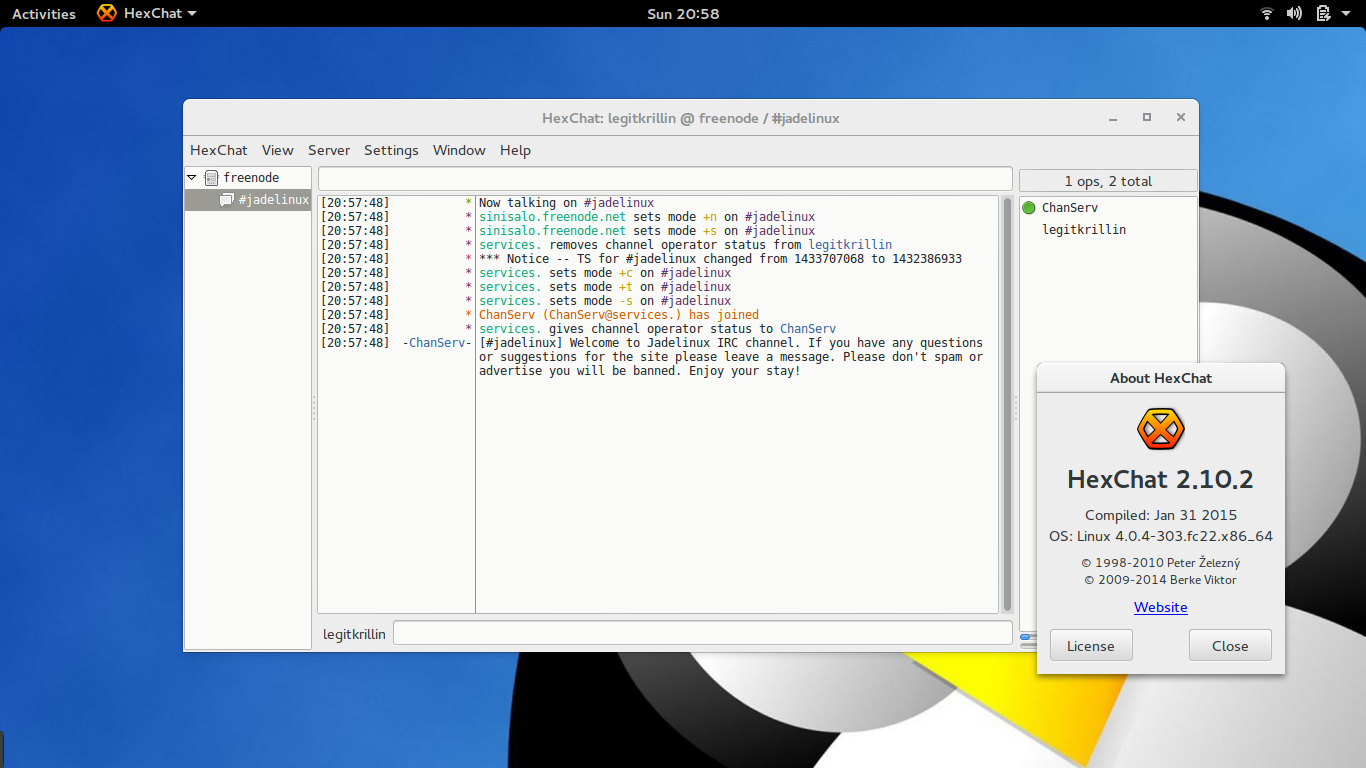Open the HexChat application menu arrow in the top bar
1366x768 pixels.
(x=192, y=14)
